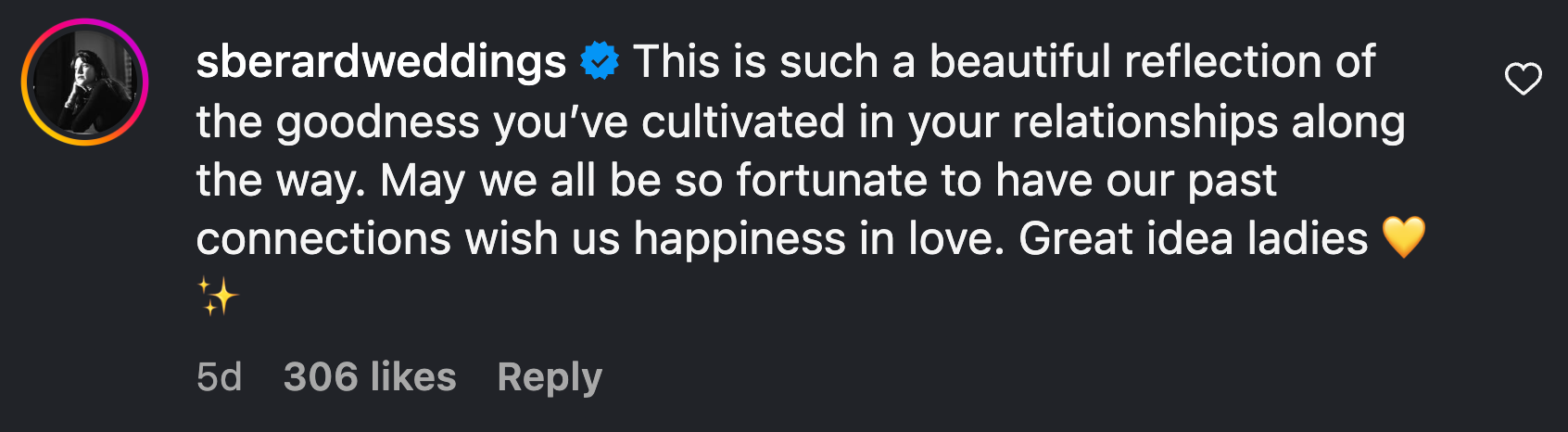Image resolution: width=1568 pixels, height=432 pixels.
Task: Click the word "past" in the comment
Action: point(1233,181)
